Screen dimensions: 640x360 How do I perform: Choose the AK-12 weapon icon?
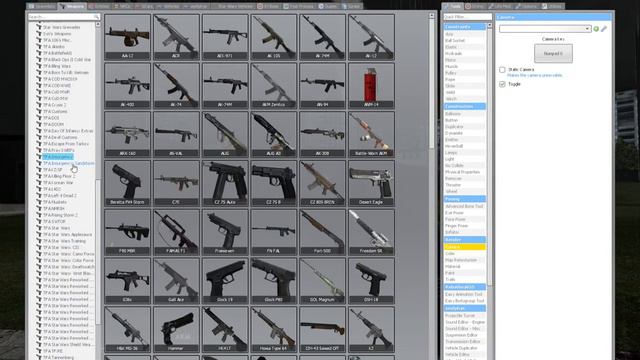click(371, 37)
